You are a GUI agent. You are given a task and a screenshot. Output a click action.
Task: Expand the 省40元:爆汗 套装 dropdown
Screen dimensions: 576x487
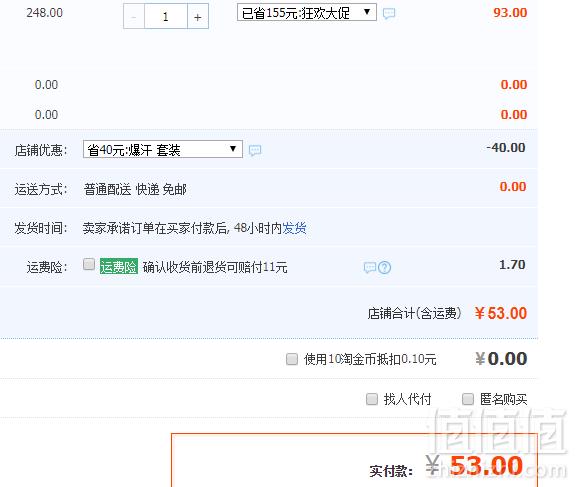pyautogui.click(x=163, y=149)
